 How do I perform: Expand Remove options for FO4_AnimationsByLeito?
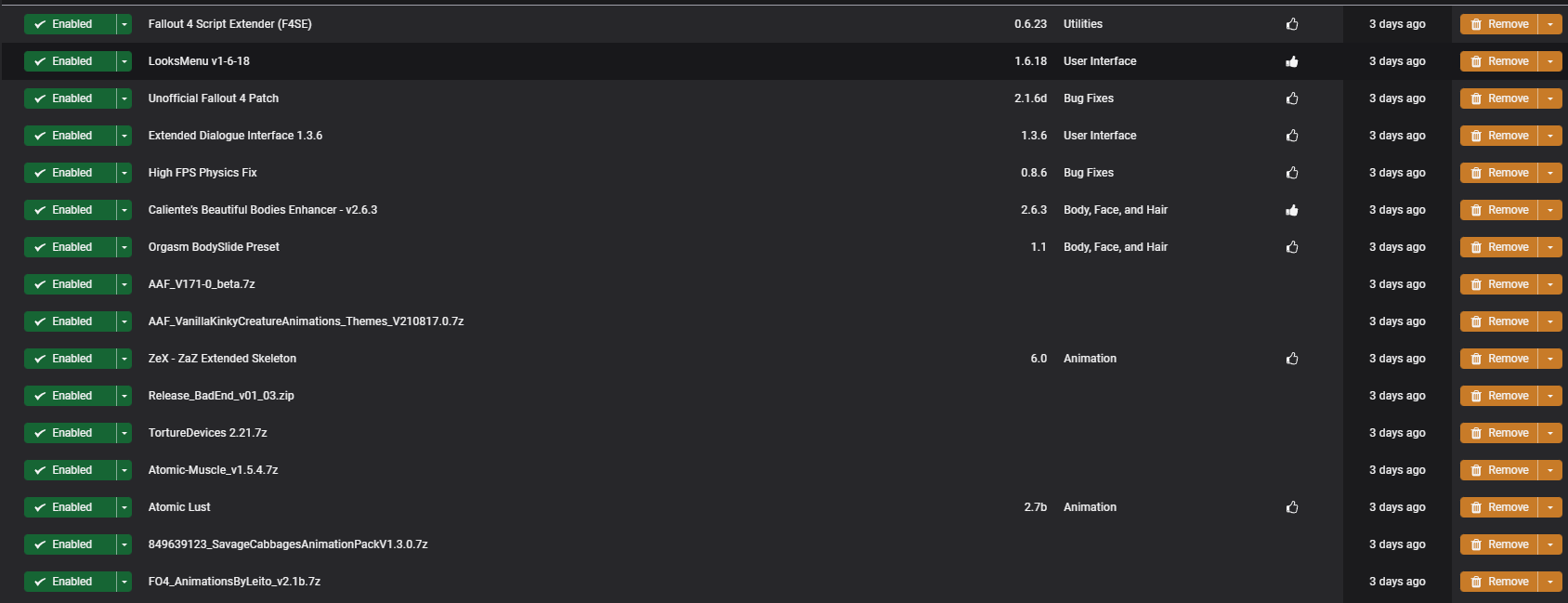point(1550,582)
